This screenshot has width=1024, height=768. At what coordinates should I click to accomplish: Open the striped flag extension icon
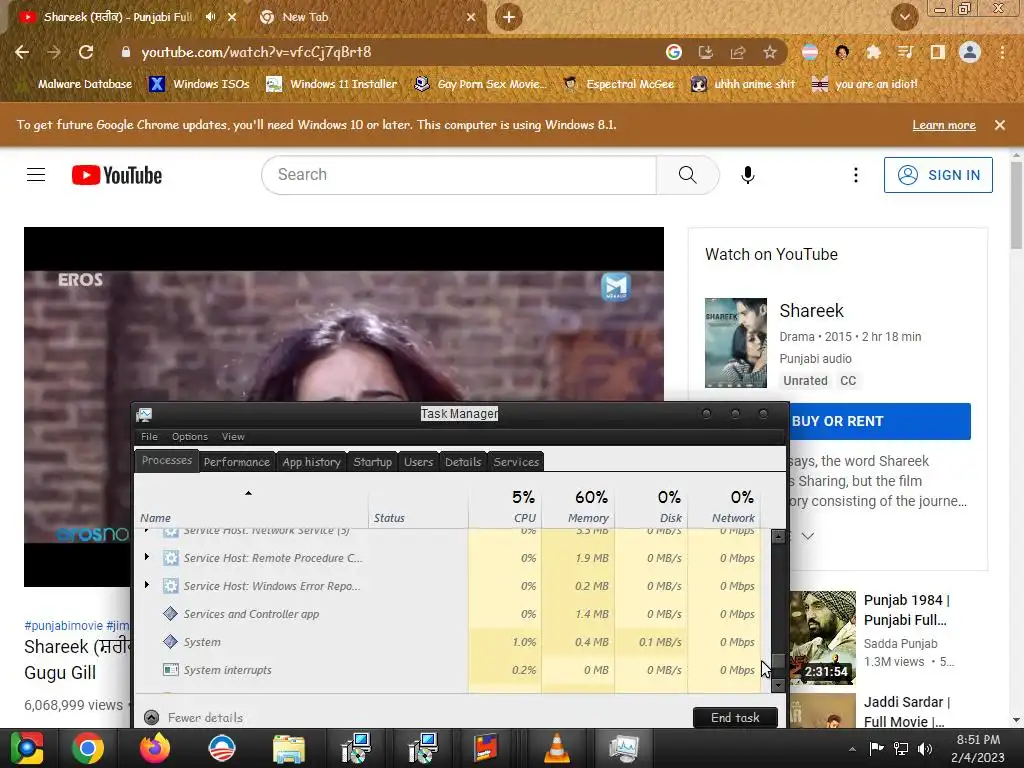tap(810, 52)
